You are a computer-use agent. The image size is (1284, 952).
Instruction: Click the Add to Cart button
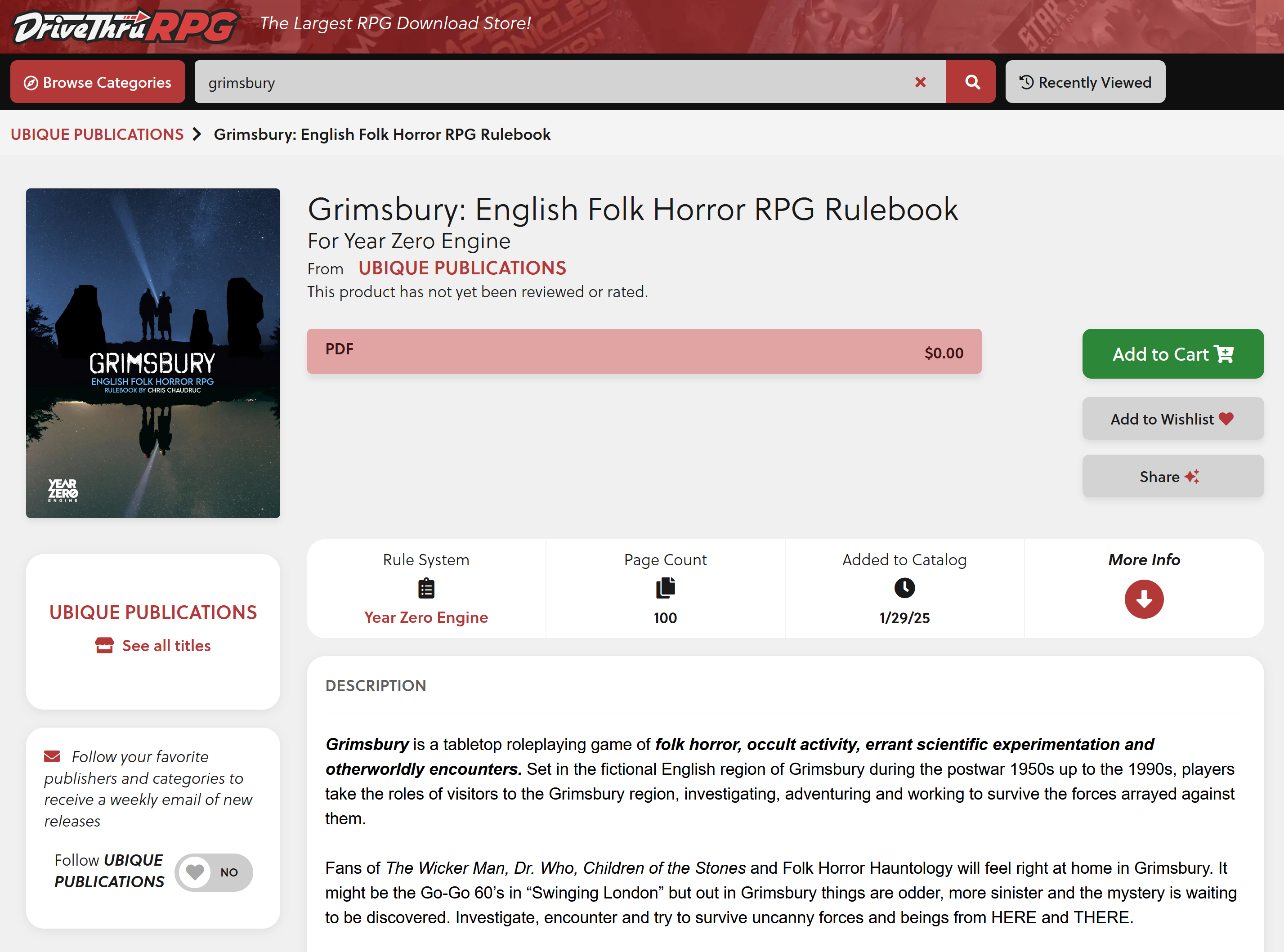(x=1173, y=354)
